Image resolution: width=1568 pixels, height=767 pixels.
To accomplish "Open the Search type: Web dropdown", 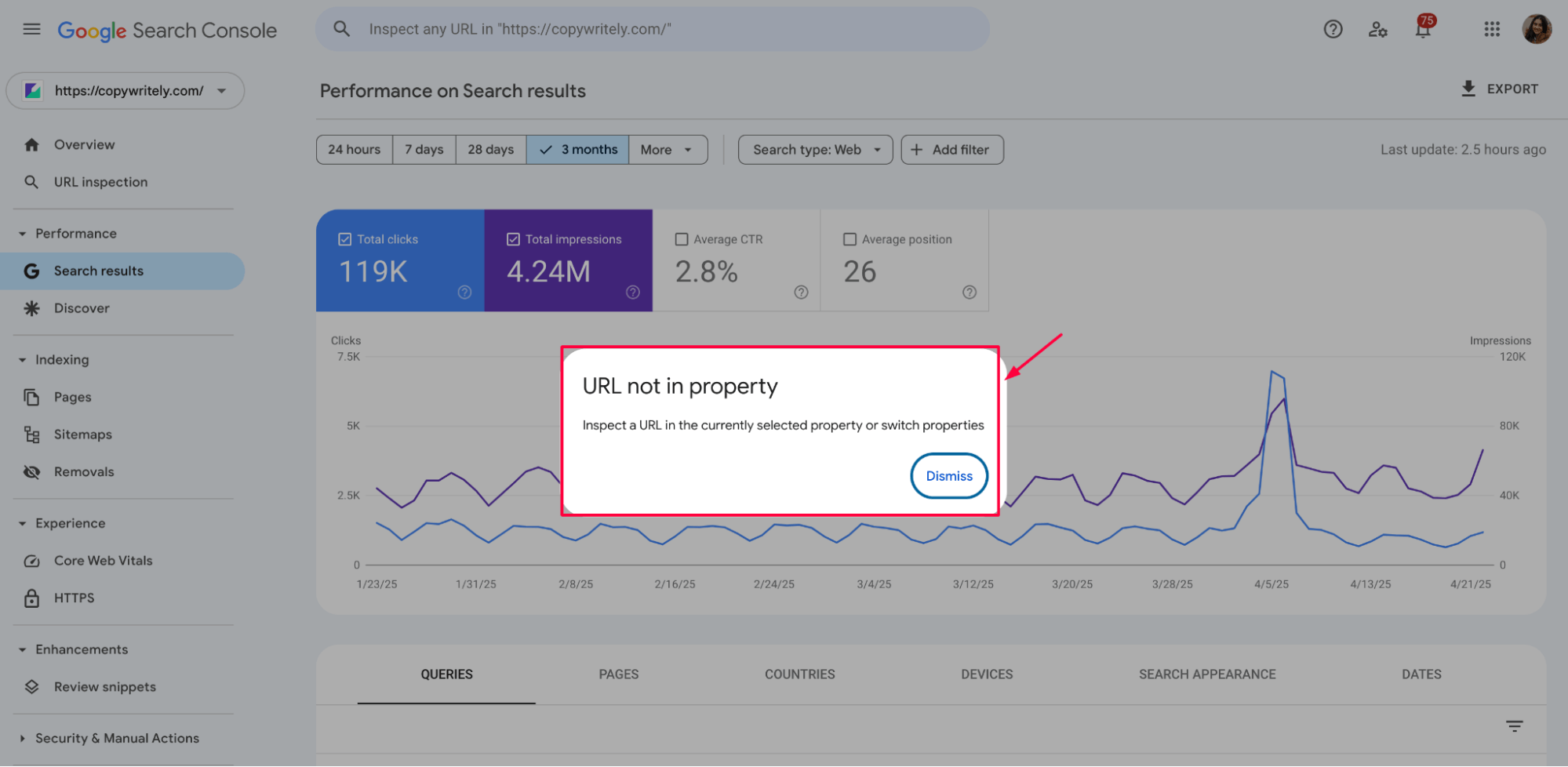I will (x=815, y=149).
